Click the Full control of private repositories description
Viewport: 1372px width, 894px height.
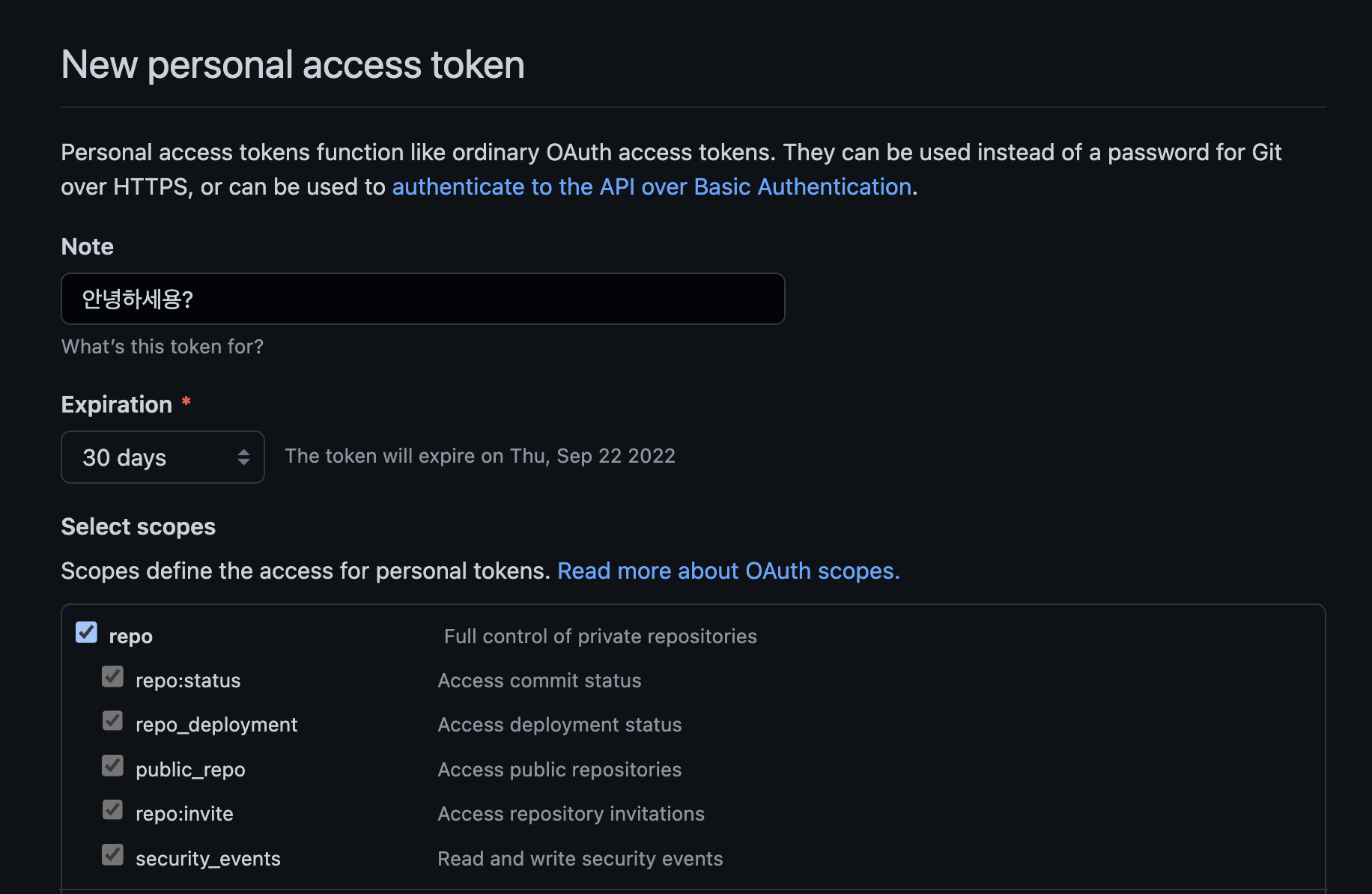coord(601,636)
